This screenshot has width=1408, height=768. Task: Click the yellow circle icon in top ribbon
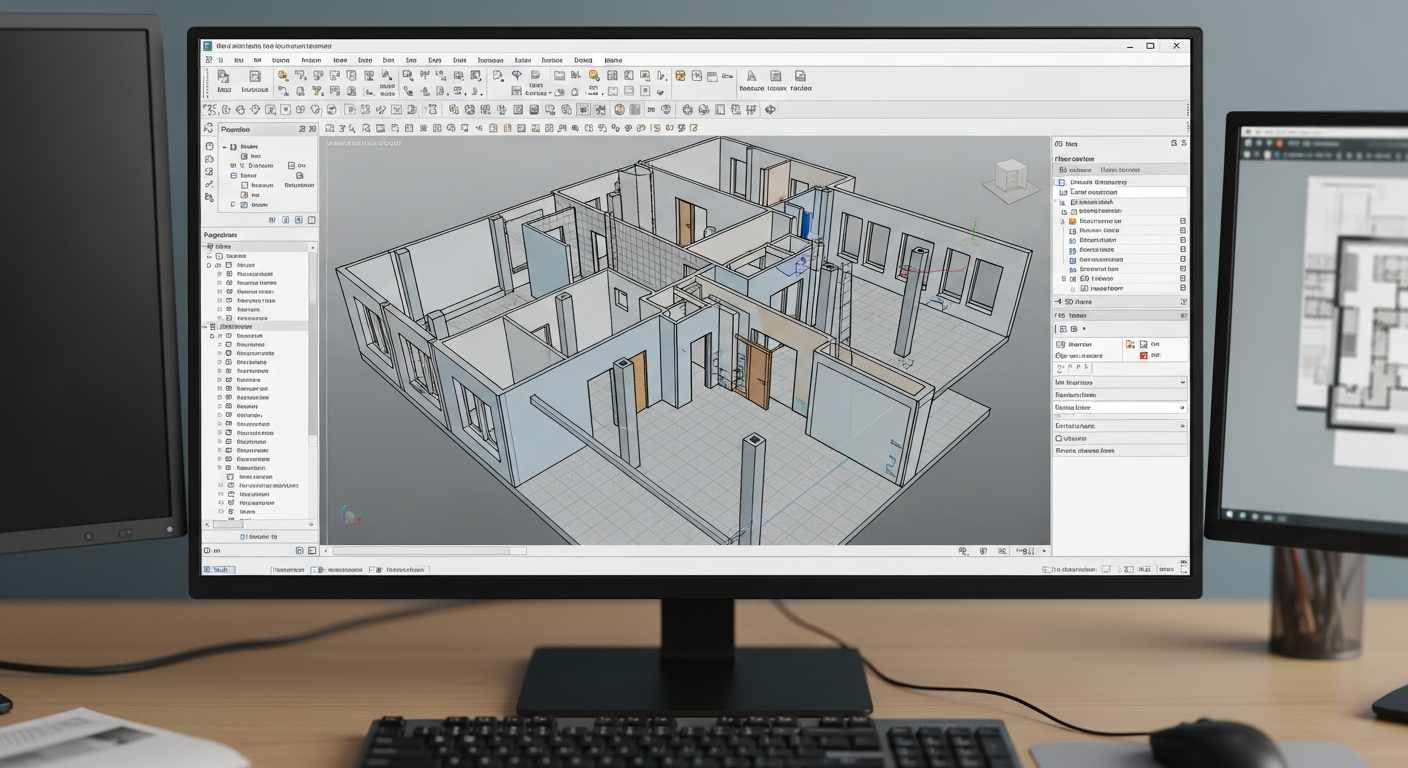click(x=594, y=76)
